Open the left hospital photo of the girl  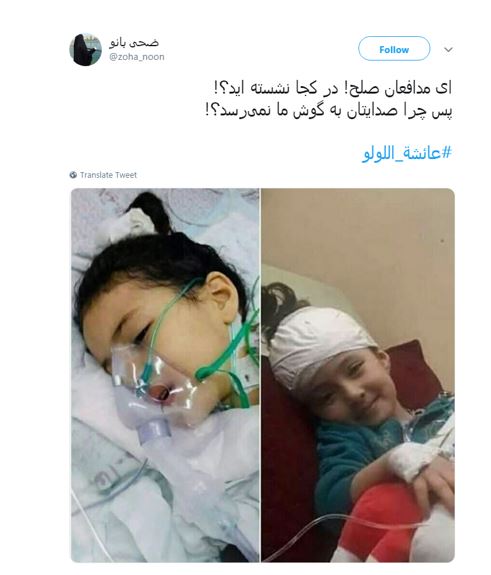[x=165, y=375]
